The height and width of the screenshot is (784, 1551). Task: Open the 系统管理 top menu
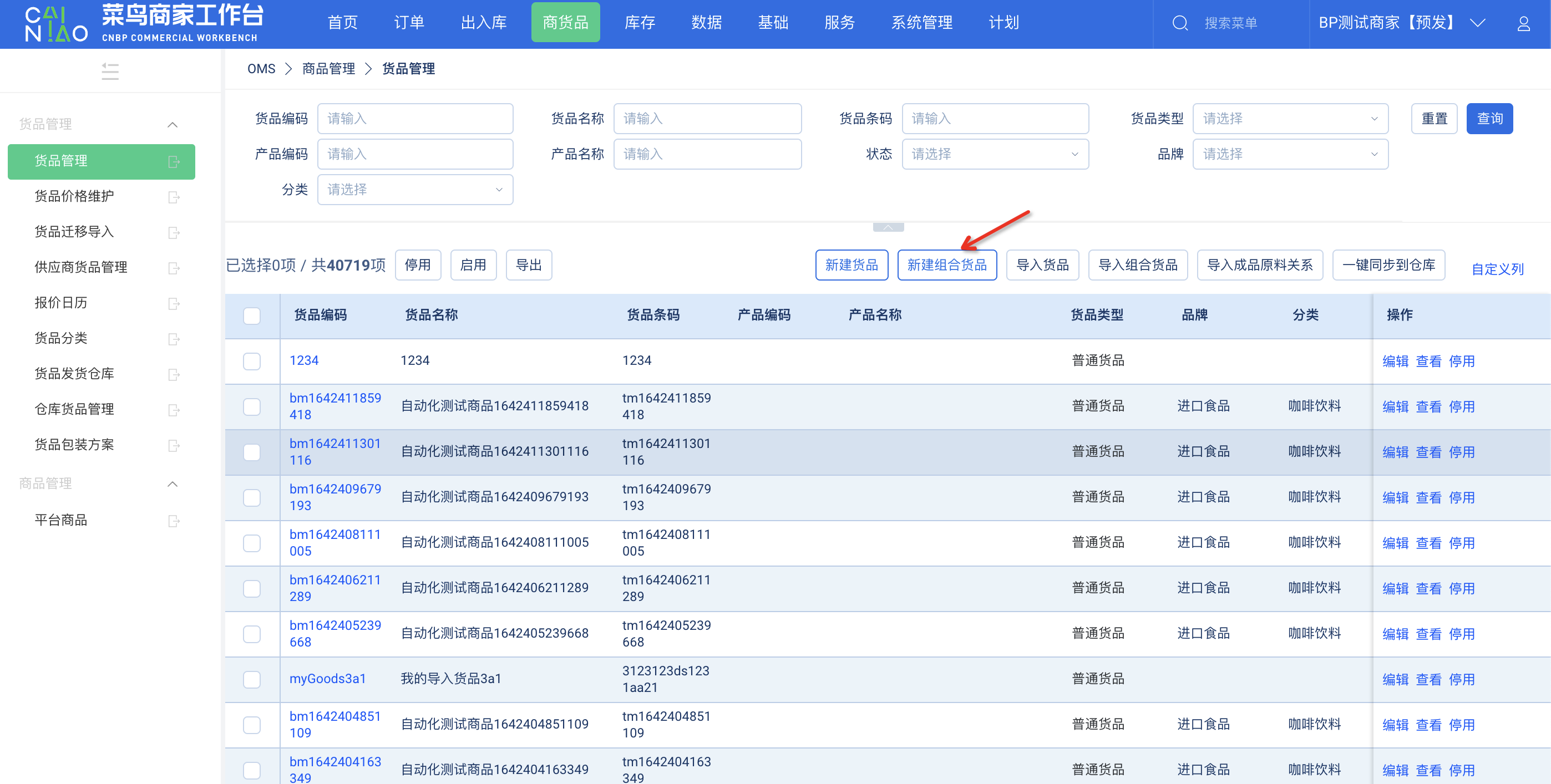tap(921, 23)
